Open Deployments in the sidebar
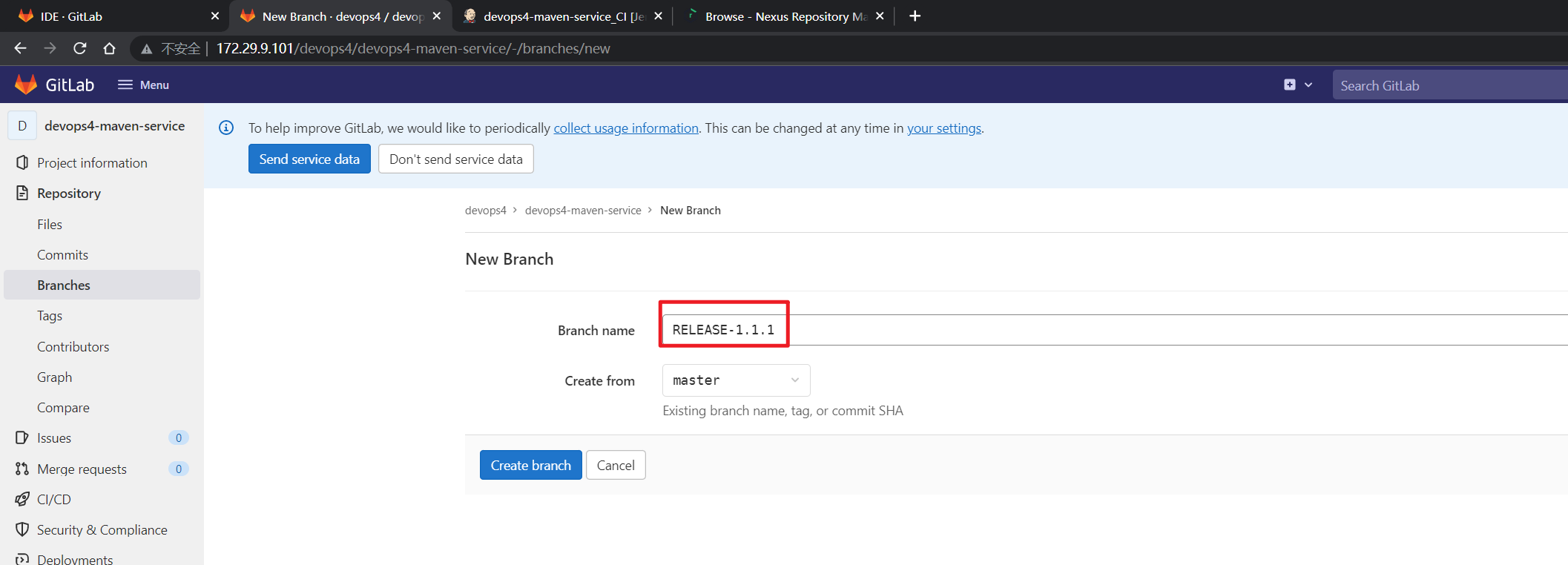This screenshot has height=565, width=1568. coord(75,559)
